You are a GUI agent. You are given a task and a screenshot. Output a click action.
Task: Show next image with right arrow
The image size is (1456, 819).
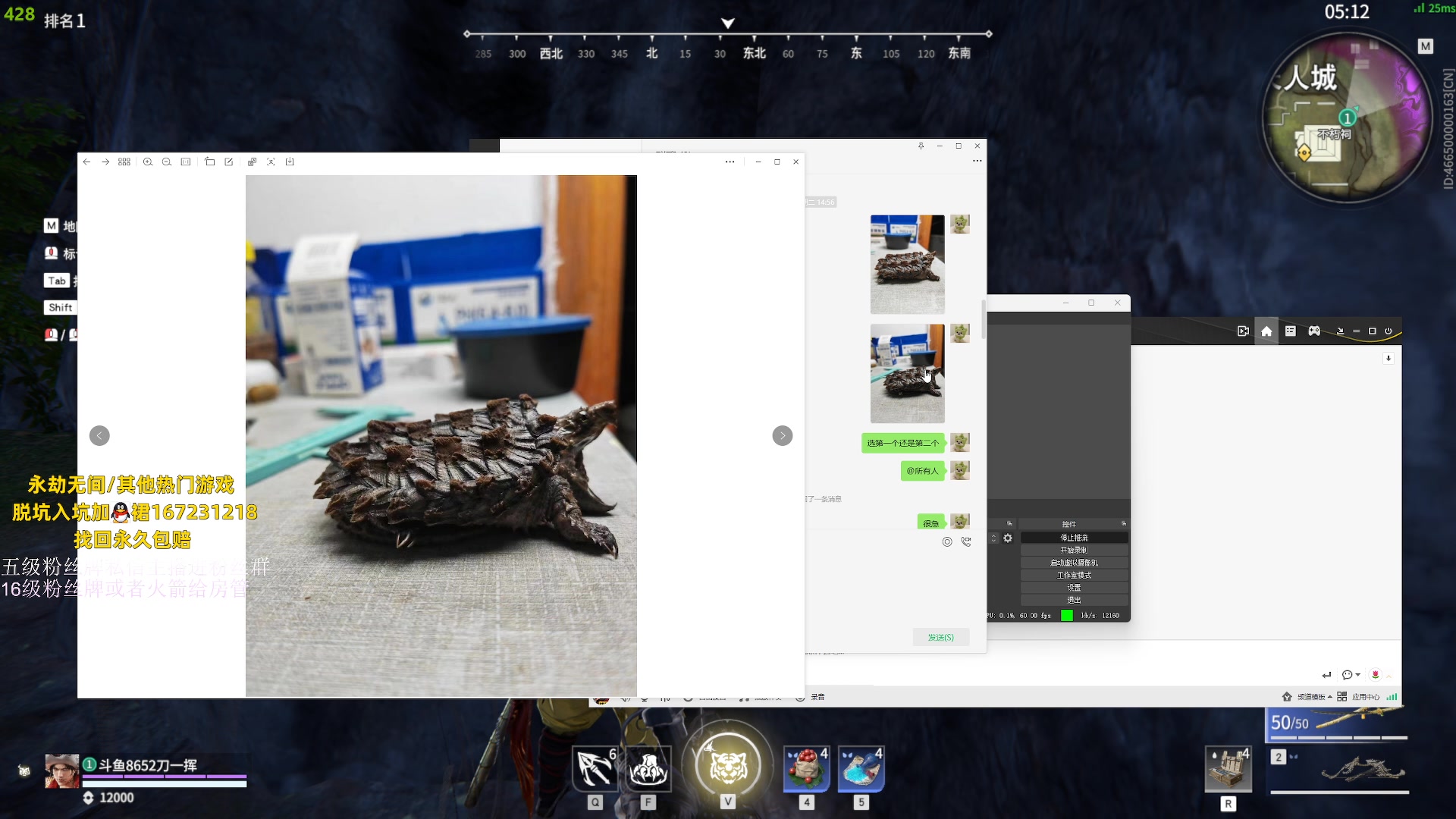click(x=783, y=436)
